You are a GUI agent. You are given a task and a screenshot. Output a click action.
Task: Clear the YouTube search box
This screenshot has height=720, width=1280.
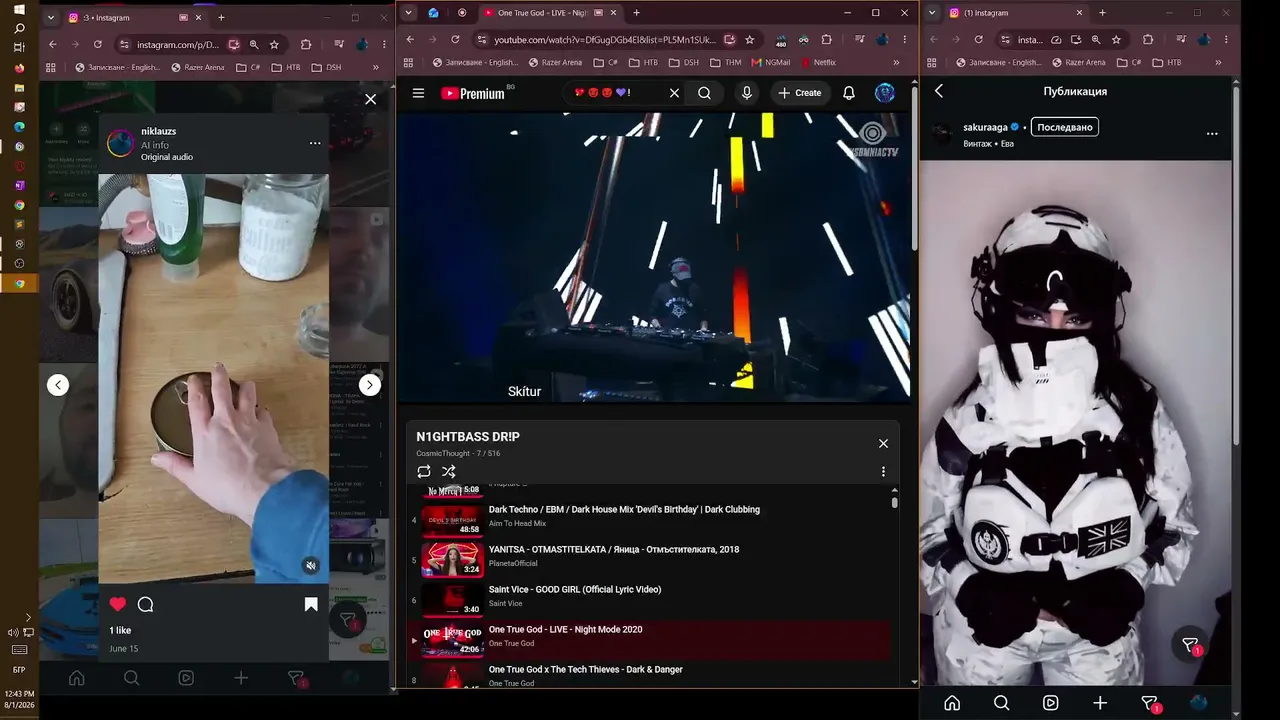(674, 93)
